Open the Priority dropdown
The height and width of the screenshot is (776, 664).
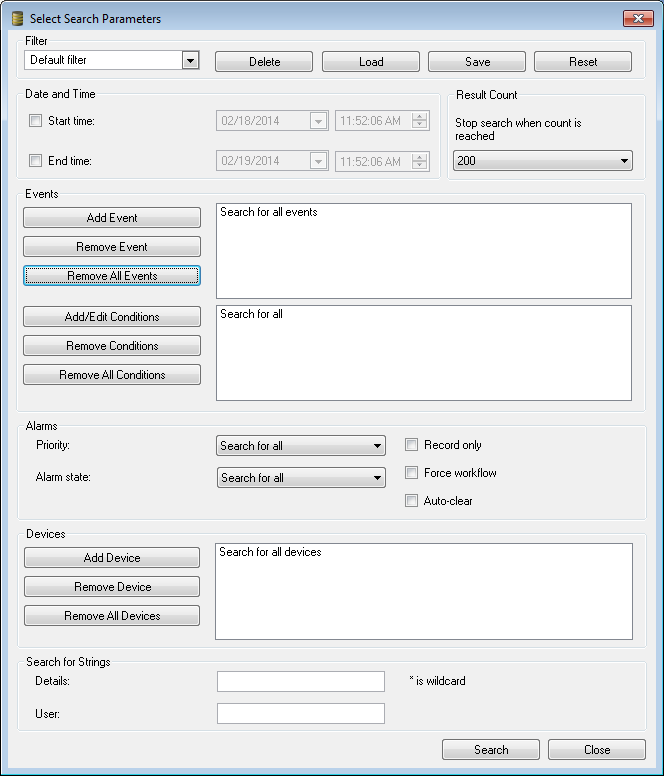(301, 446)
